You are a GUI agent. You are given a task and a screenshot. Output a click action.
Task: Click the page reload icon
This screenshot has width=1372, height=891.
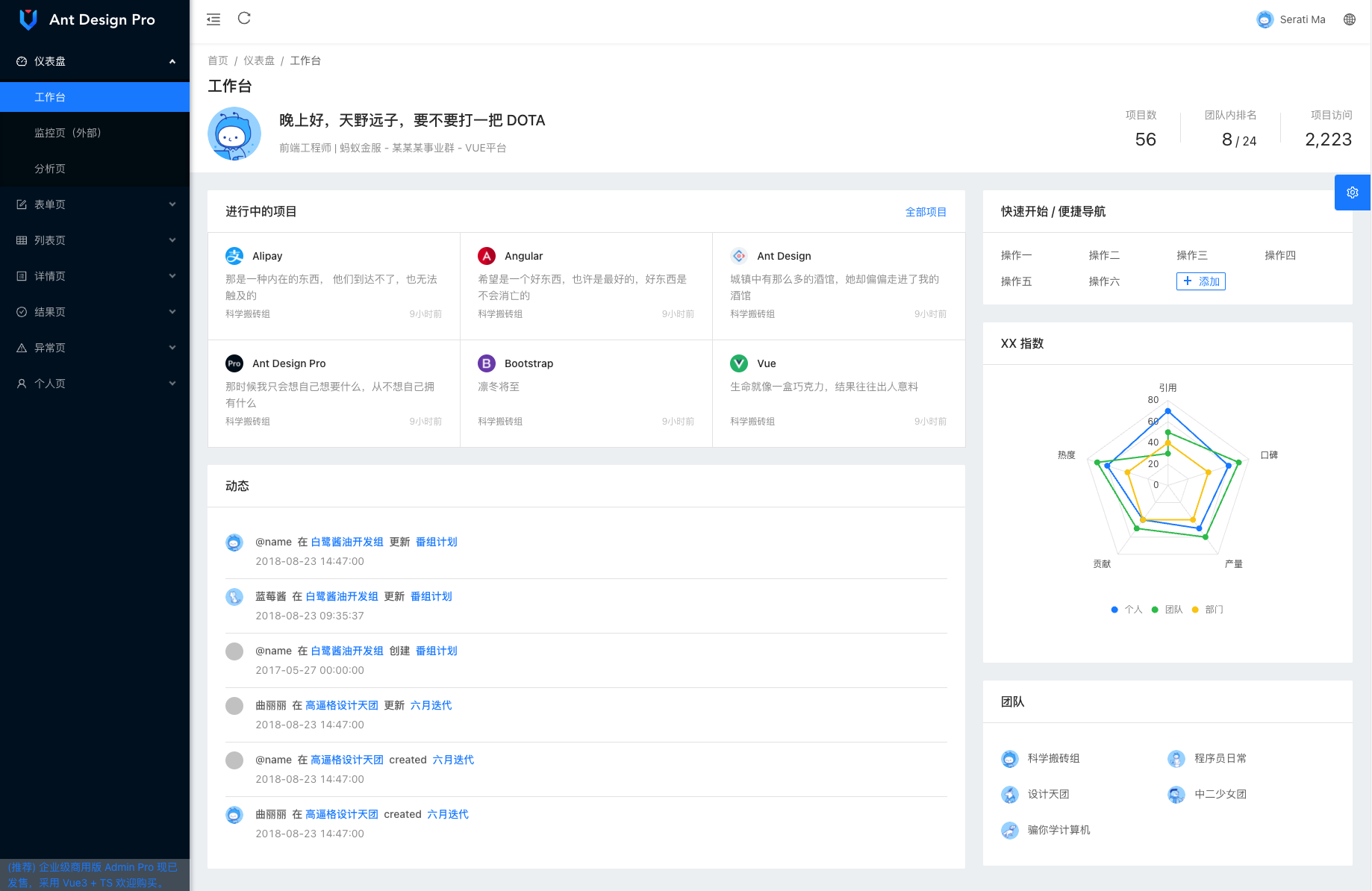(244, 19)
